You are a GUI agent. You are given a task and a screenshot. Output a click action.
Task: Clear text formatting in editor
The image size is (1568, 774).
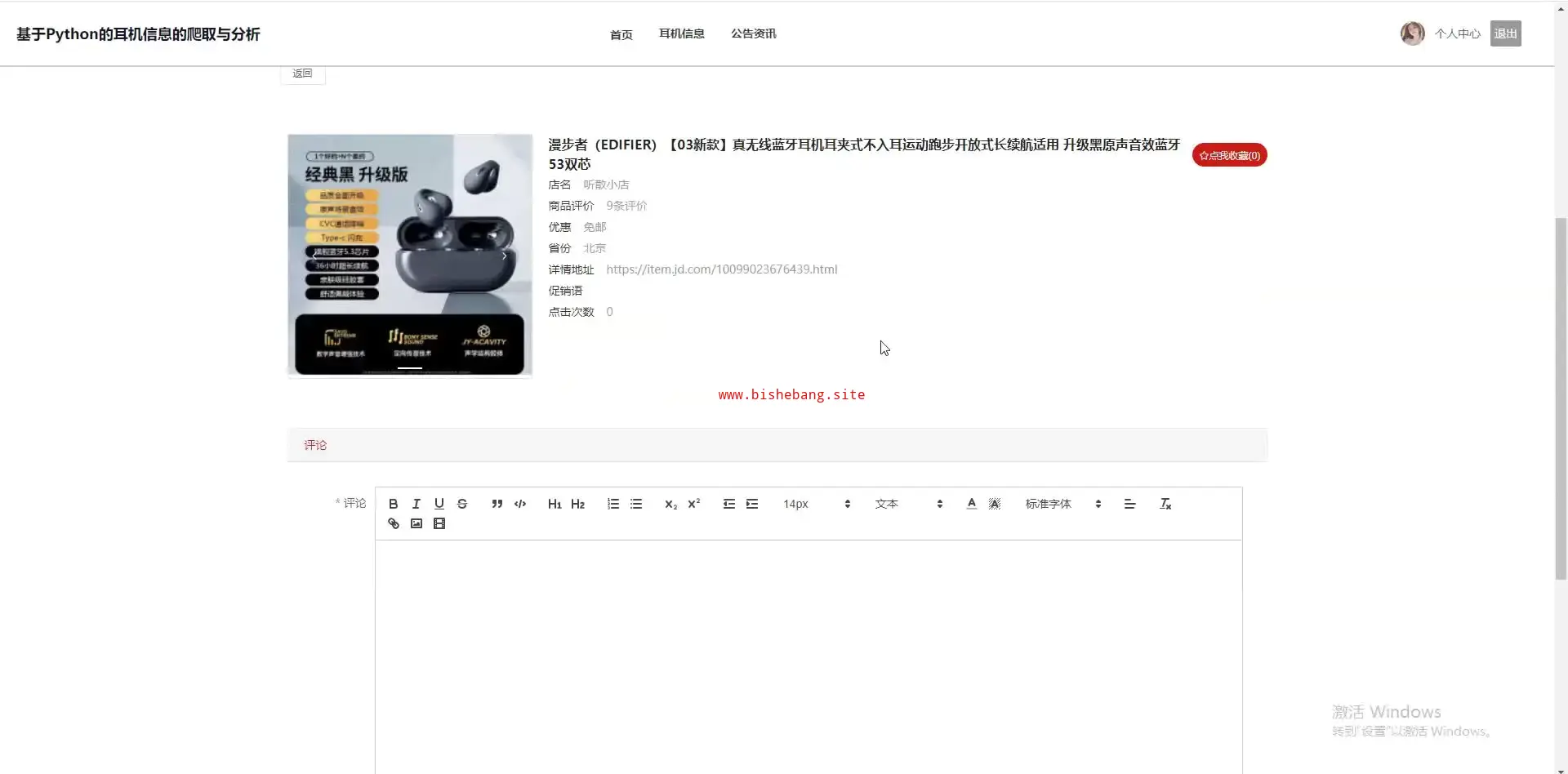pos(1165,504)
